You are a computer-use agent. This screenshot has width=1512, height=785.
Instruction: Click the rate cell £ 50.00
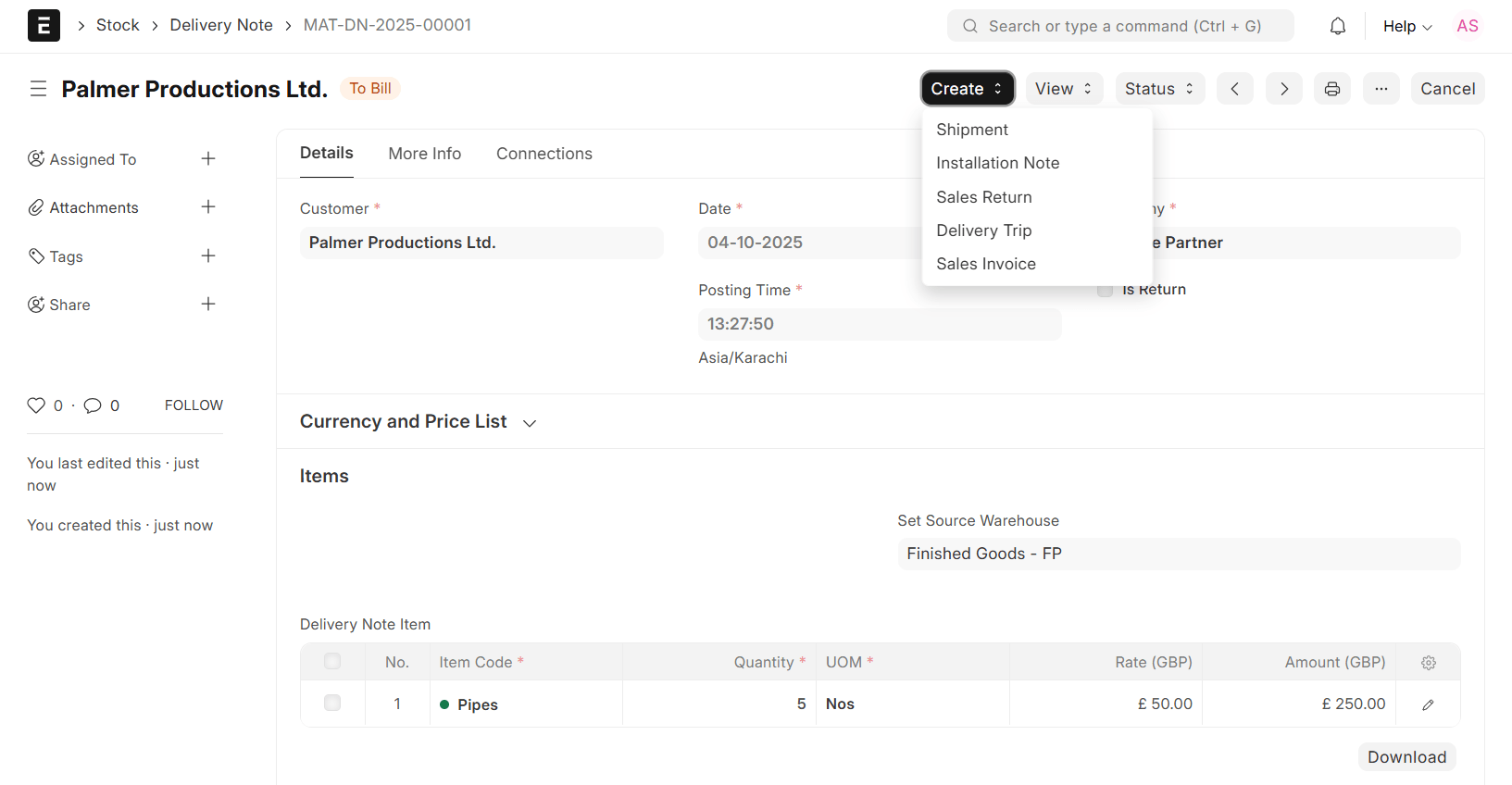(1106, 704)
